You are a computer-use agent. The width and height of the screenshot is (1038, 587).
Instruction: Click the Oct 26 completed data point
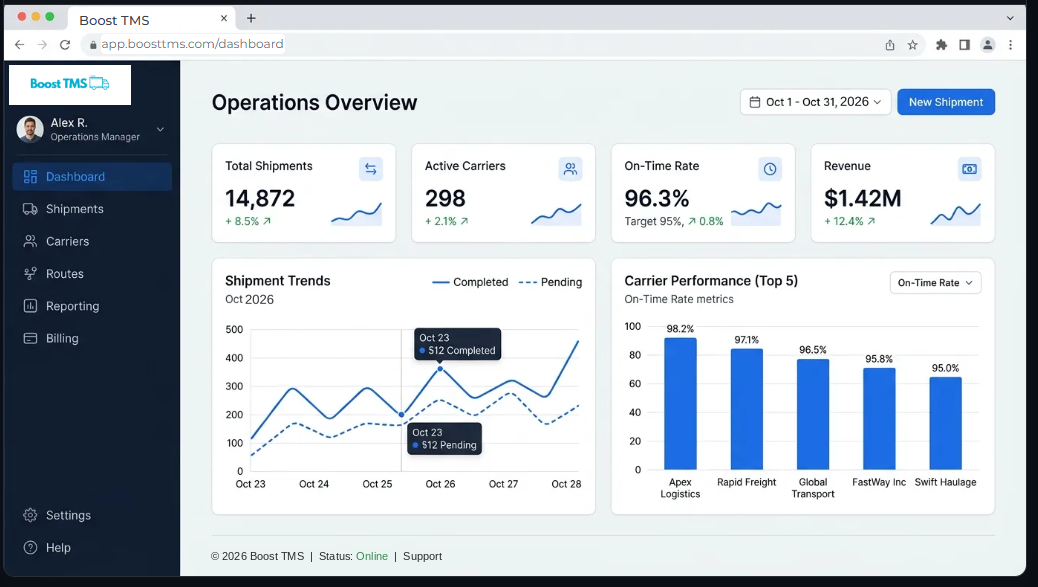coord(440,369)
